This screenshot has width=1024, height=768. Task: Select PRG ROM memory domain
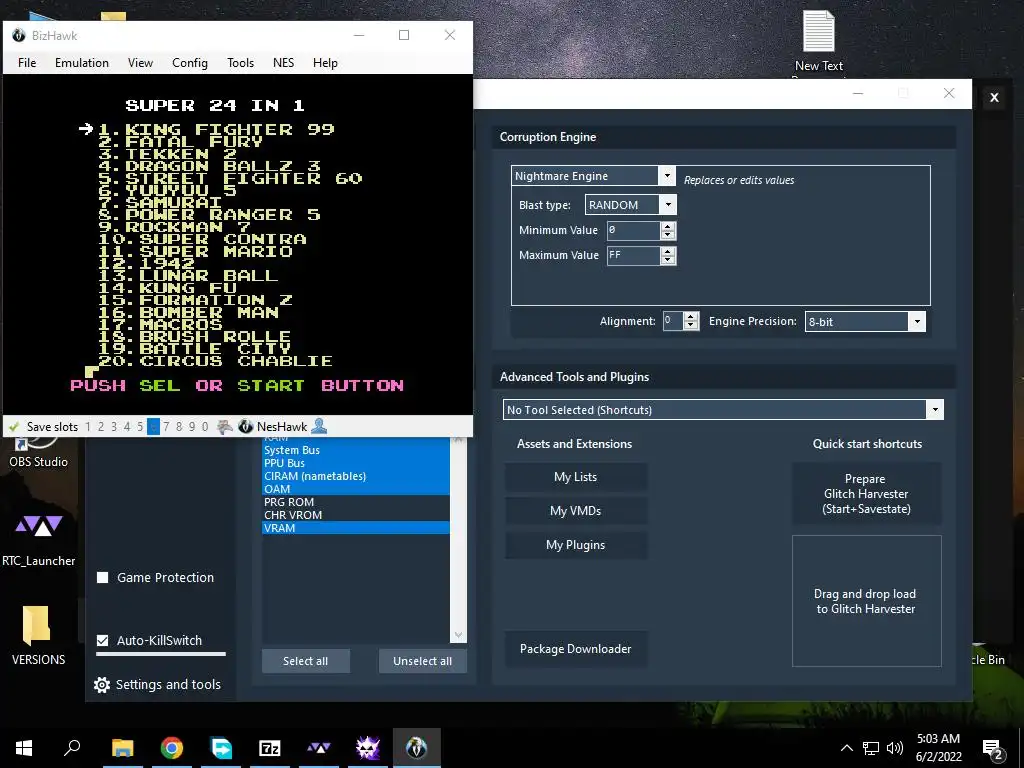356,502
